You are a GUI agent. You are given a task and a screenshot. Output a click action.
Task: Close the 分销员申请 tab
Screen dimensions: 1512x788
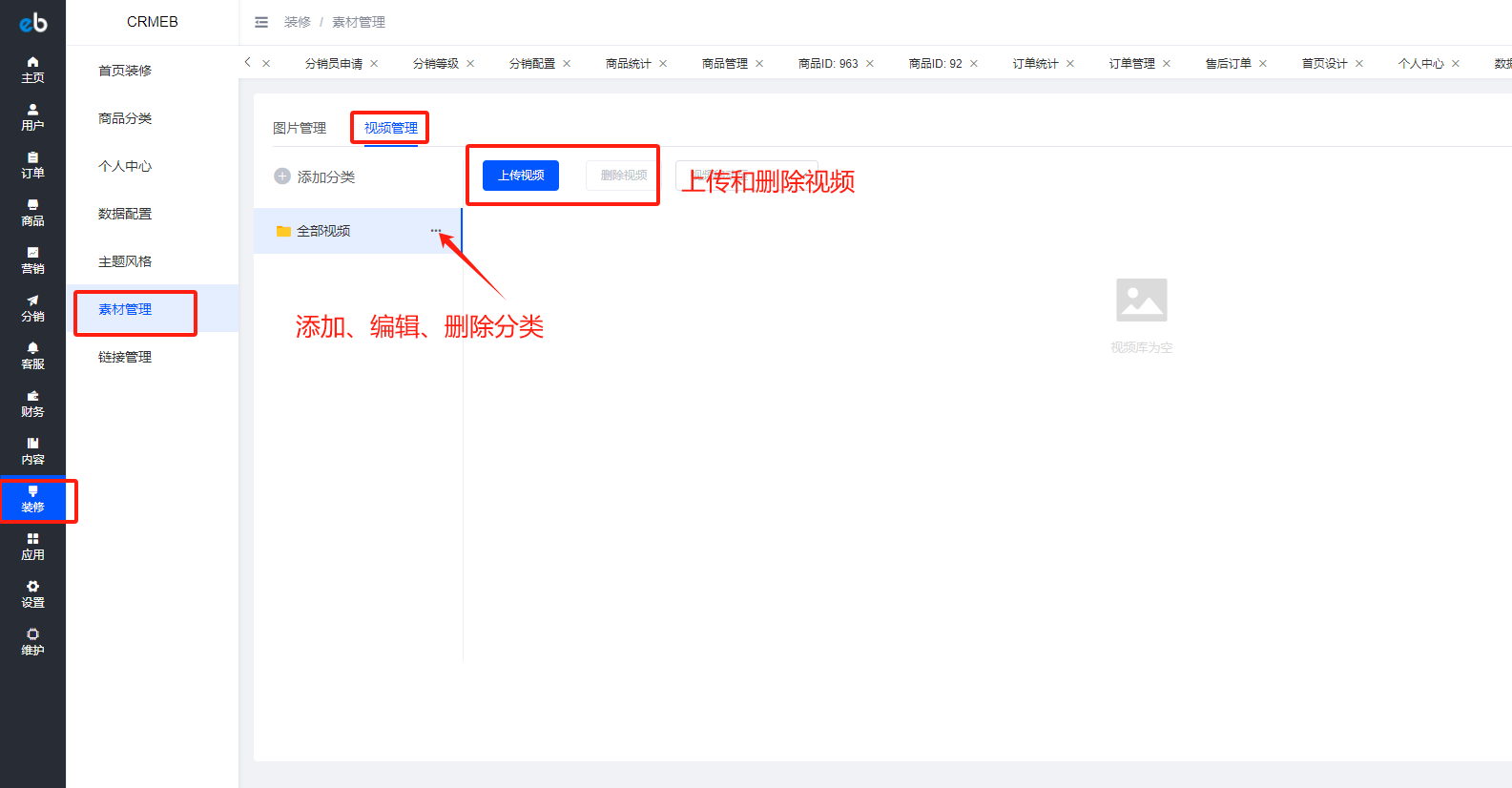374,64
